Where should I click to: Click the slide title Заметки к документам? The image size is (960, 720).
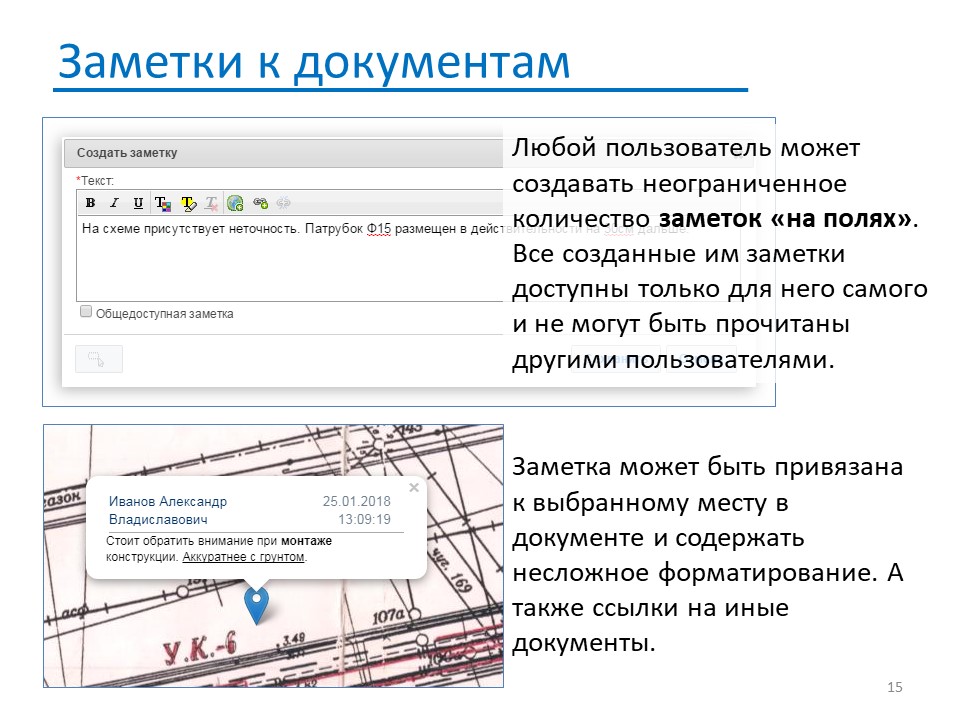(x=314, y=62)
